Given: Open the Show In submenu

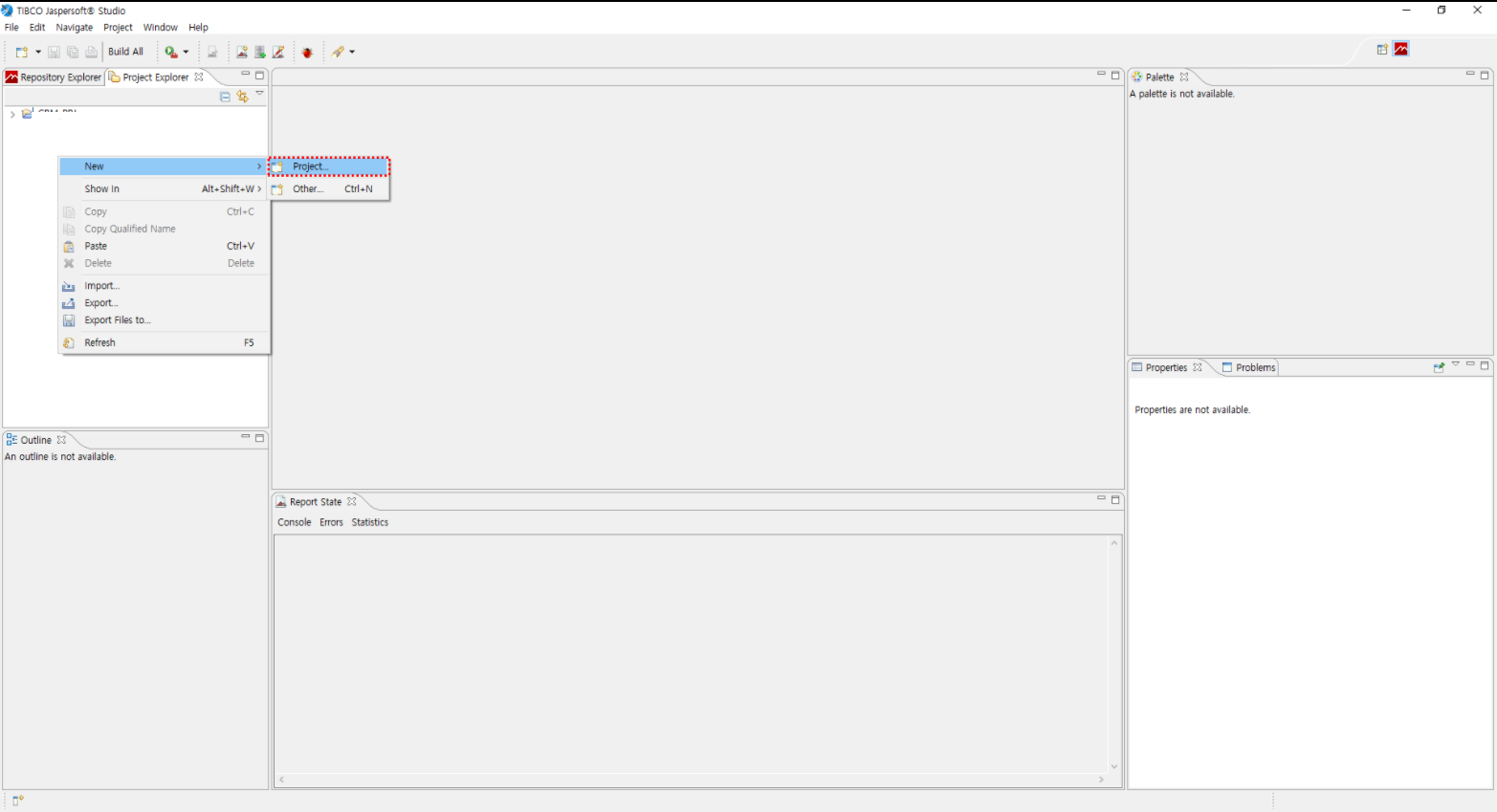Looking at the screenshot, I should [x=163, y=189].
